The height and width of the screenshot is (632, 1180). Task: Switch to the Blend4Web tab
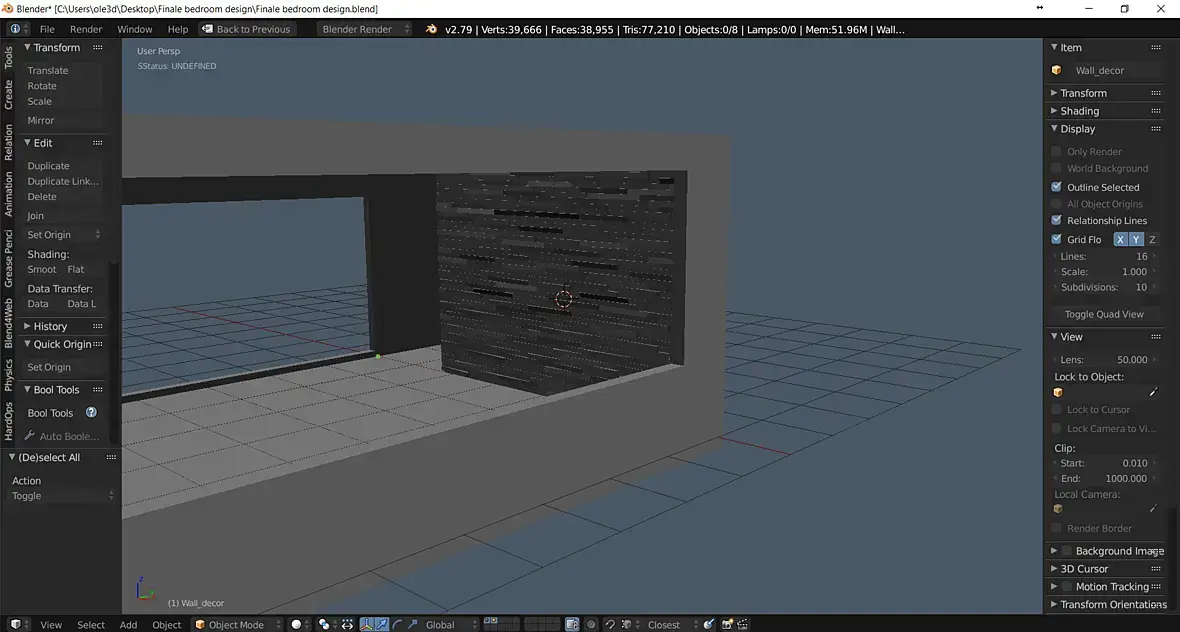coord(8,324)
